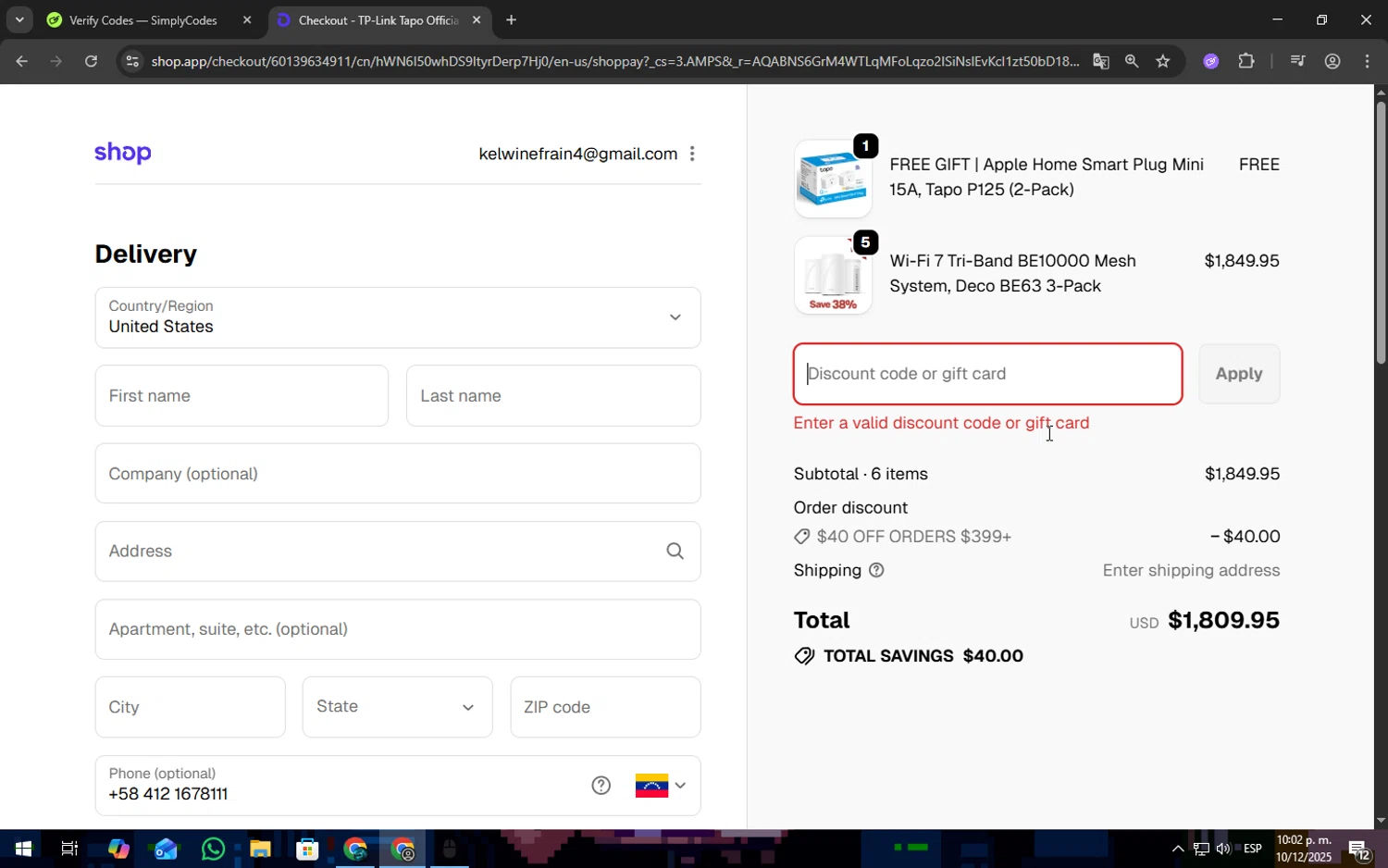Click the Company (optional) field
The width and height of the screenshot is (1388, 868).
tap(398, 474)
